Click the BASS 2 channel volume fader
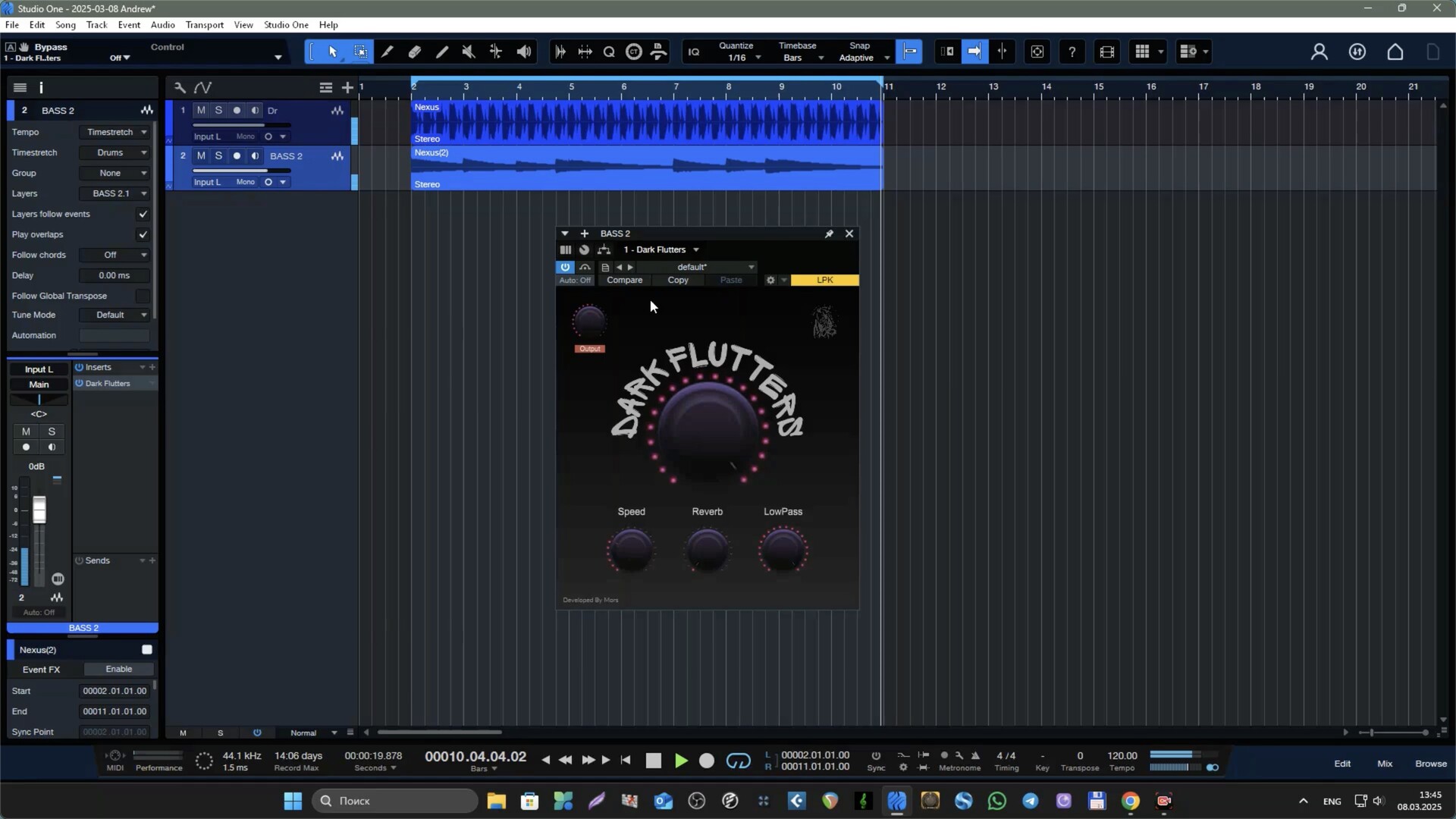 pos(39,510)
